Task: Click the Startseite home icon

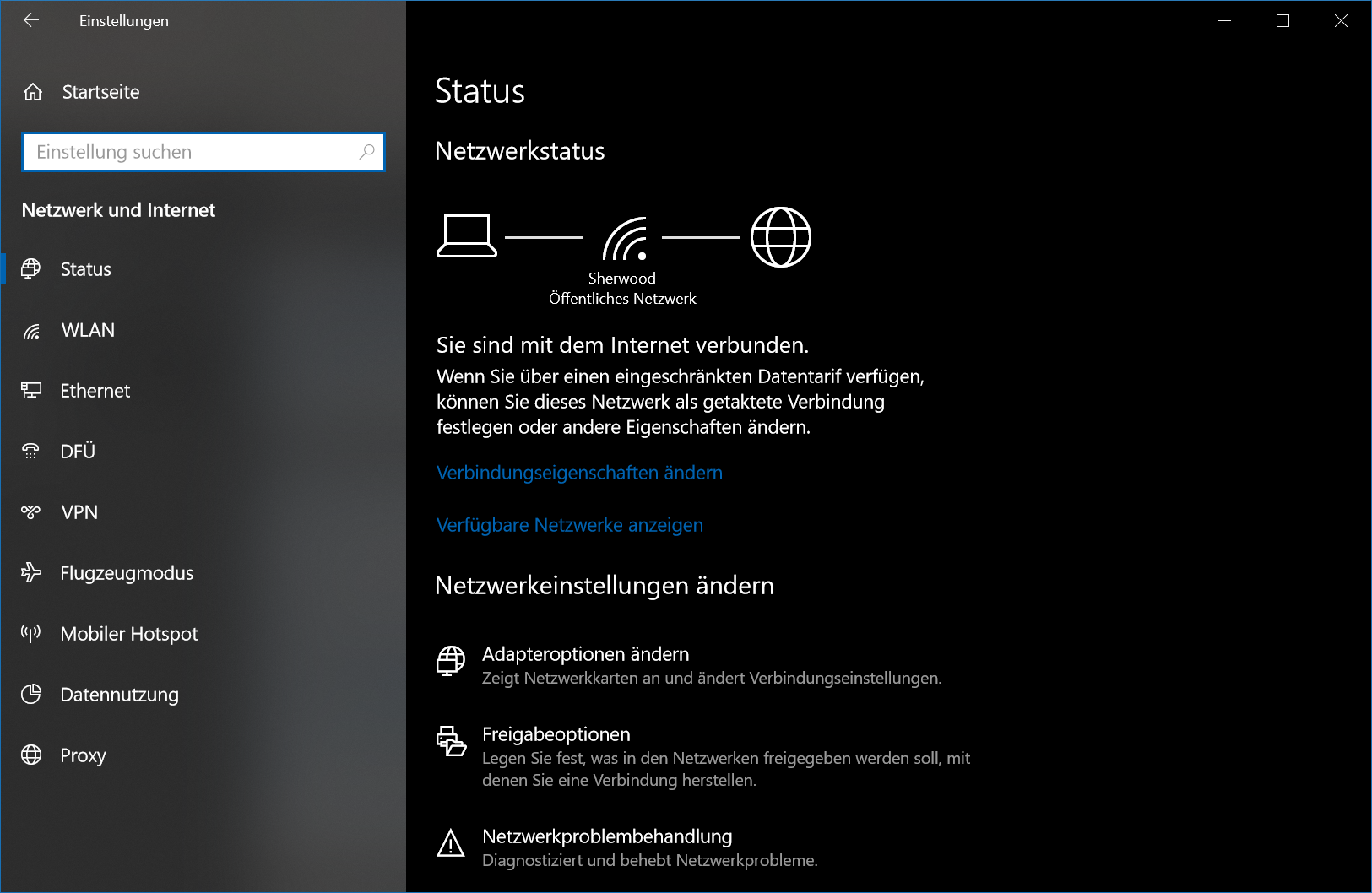Action: (x=33, y=92)
